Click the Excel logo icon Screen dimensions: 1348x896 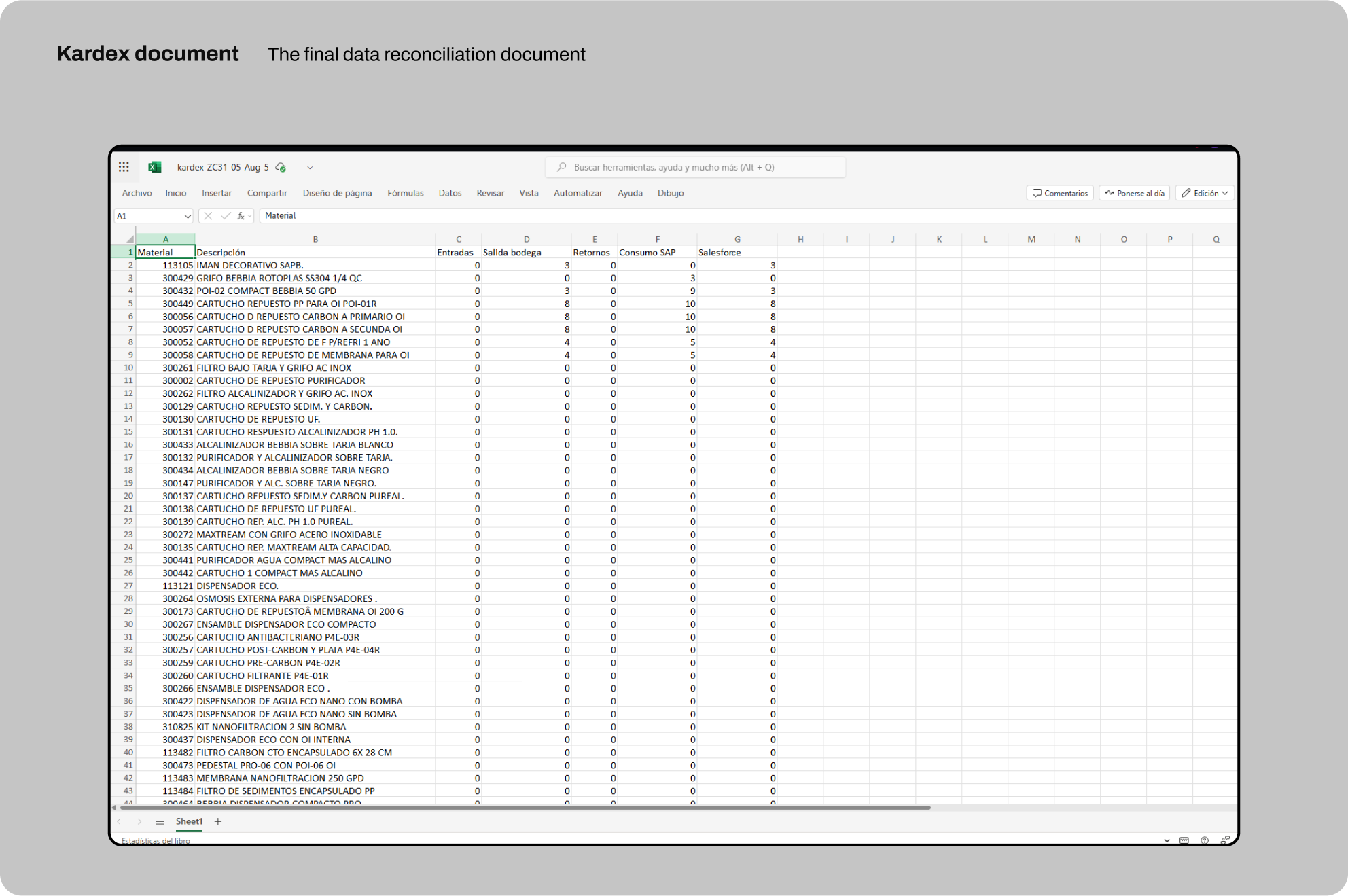point(155,167)
